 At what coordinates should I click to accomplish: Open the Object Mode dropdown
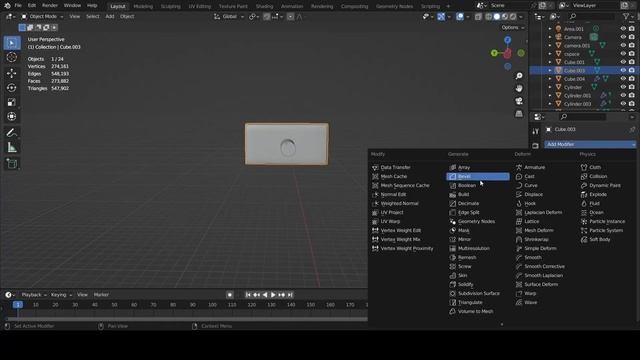[x=42, y=16]
